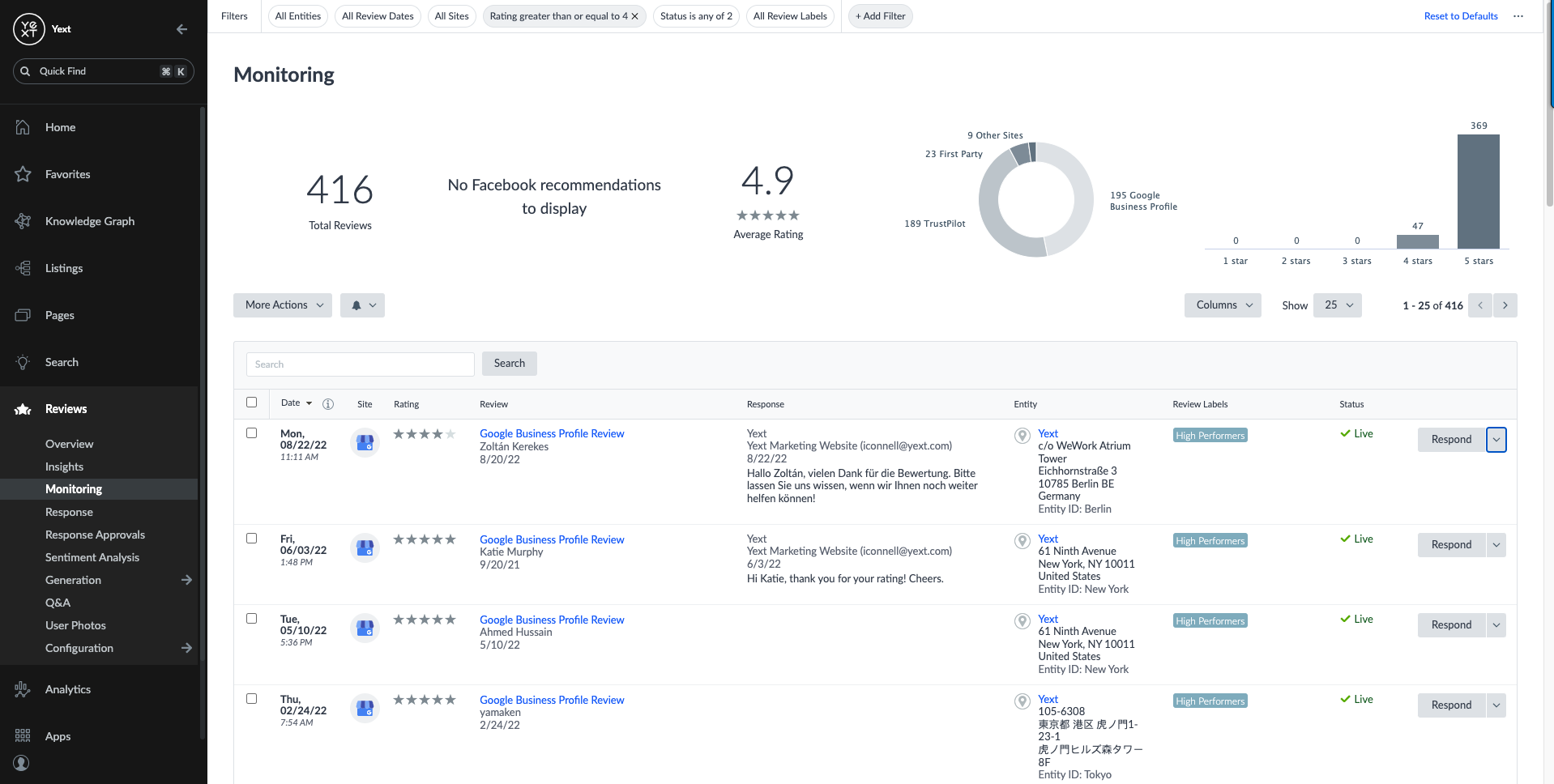
Task: Check the Zoltán Kerekes review checkbox
Action: (x=252, y=434)
